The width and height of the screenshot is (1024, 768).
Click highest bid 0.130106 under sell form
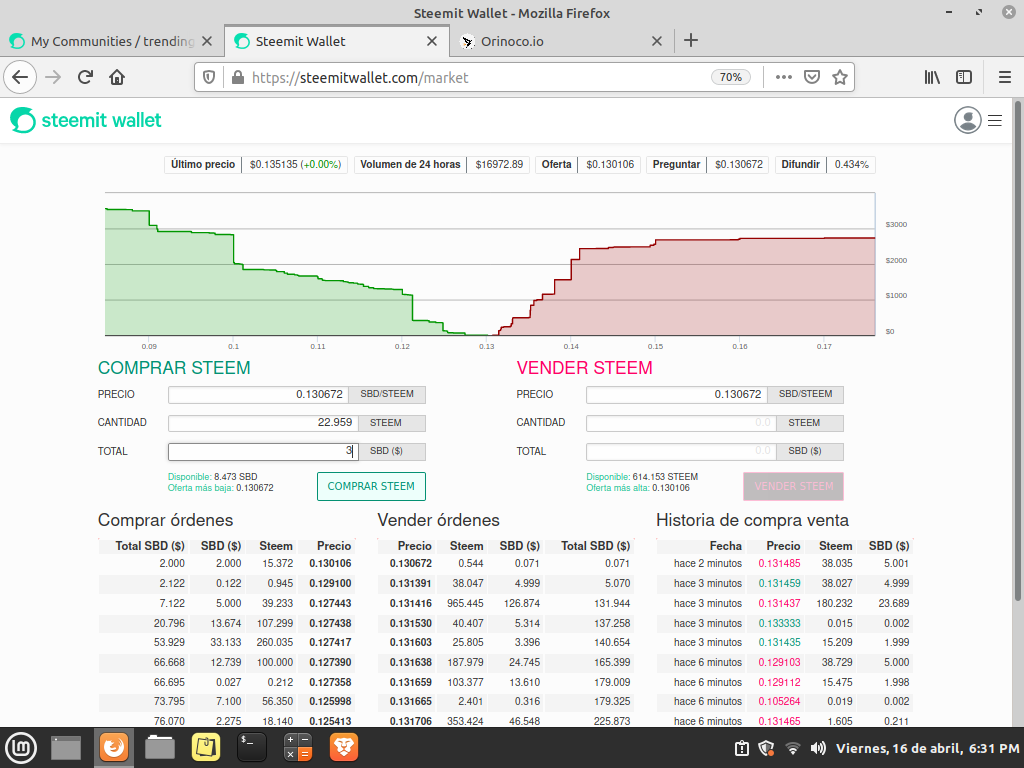637,488
